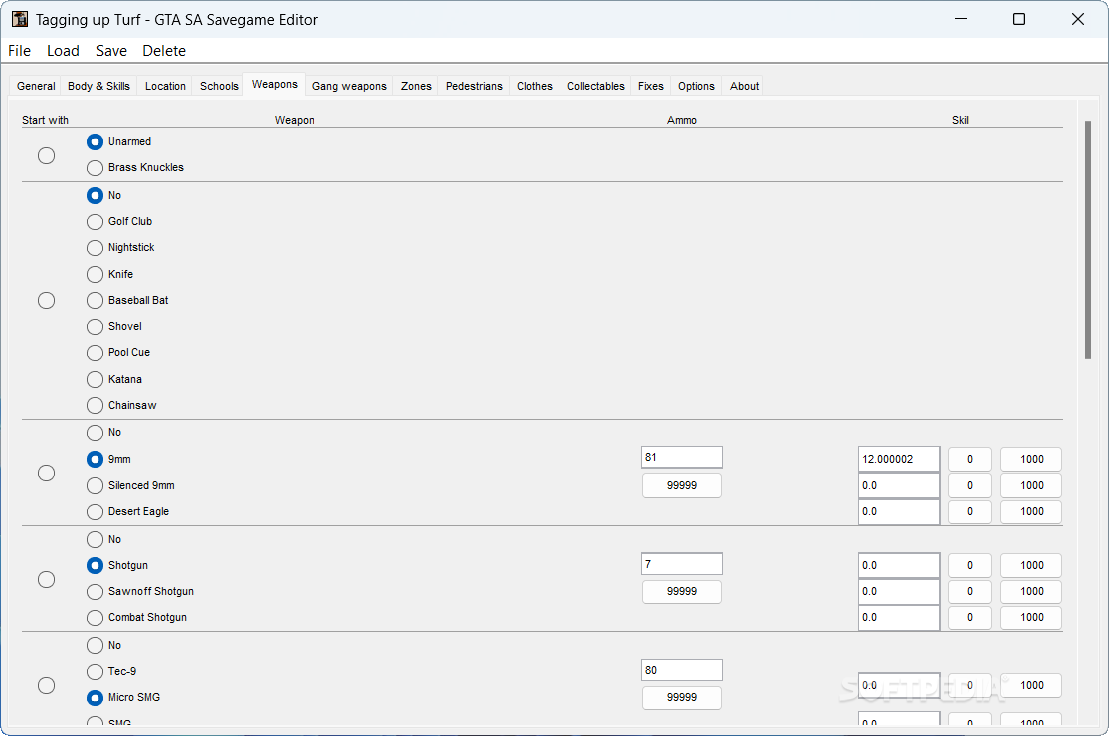
Task: Switch to the Pedestrians tab
Action: tap(474, 86)
